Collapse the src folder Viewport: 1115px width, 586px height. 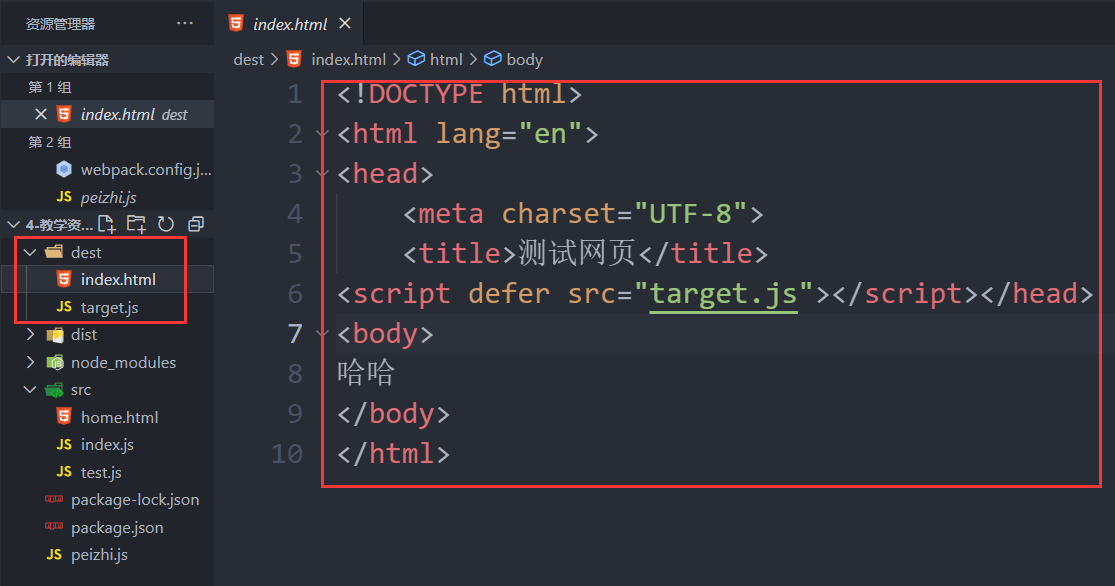tap(30, 390)
